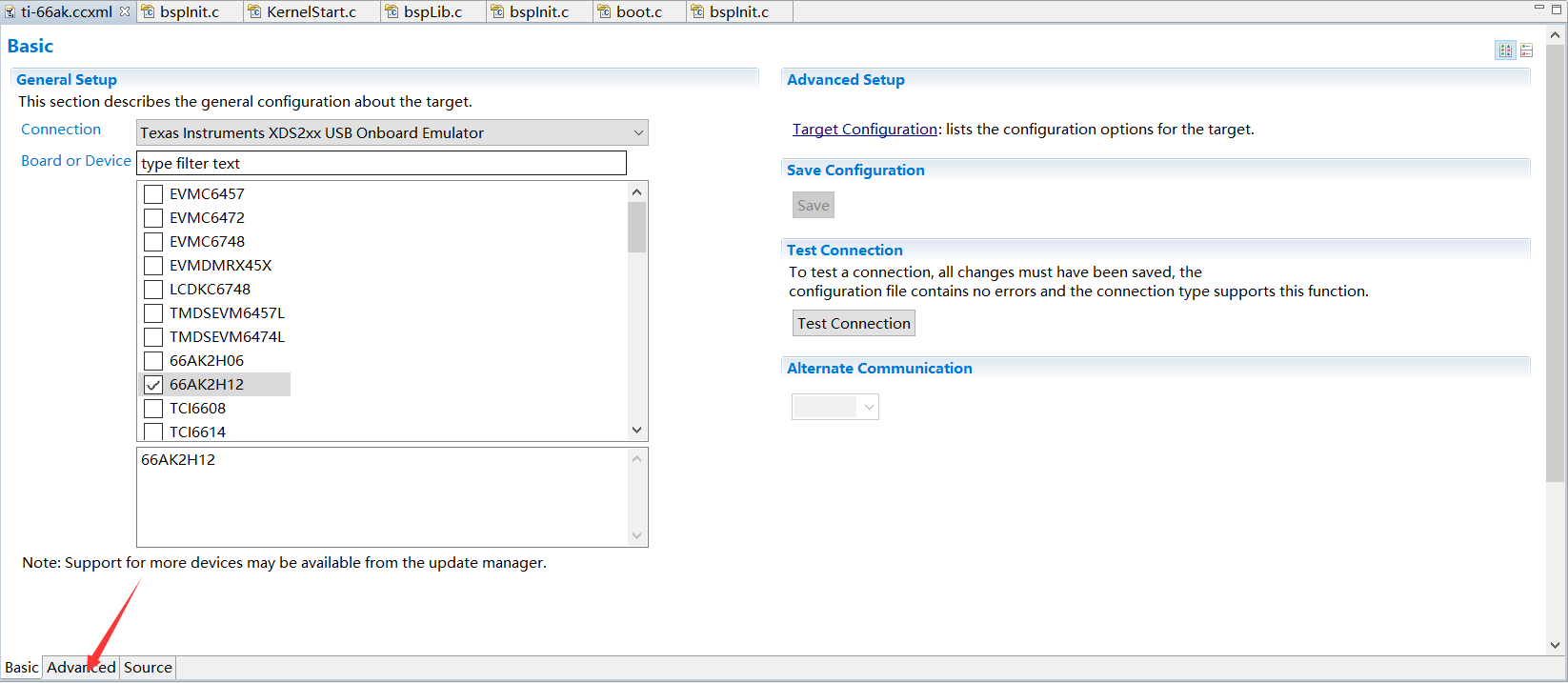Screen dimensions: 1568x683
Task: Select the 66AK2H12 device row label
Action: [207, 384]
